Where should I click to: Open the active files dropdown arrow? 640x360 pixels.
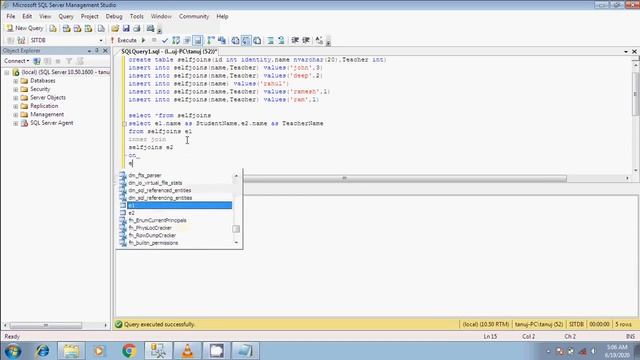tap(626, 52)
